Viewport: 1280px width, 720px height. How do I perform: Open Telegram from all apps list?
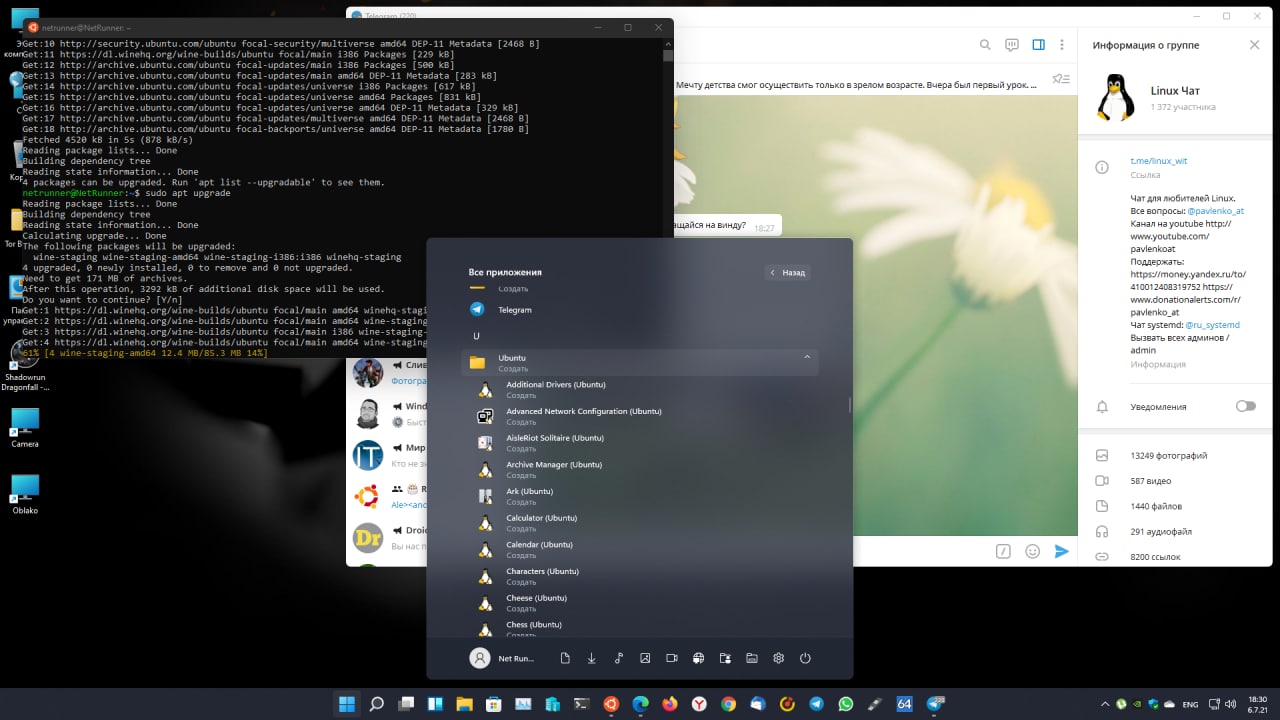tap(640, 310)
